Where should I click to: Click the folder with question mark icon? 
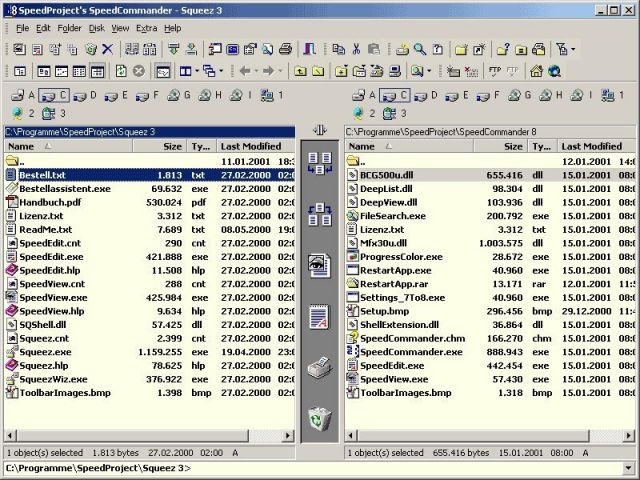coord(503,50)
